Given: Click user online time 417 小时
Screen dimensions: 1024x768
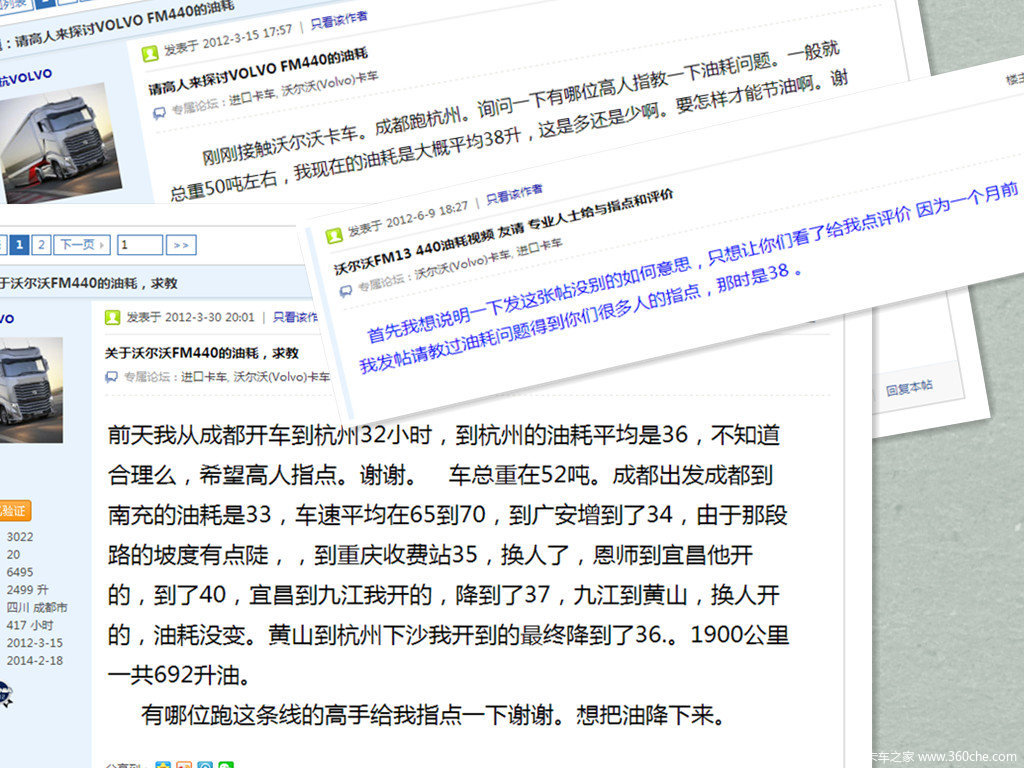Looking at the screenshot, I should (x=30, y=625).
